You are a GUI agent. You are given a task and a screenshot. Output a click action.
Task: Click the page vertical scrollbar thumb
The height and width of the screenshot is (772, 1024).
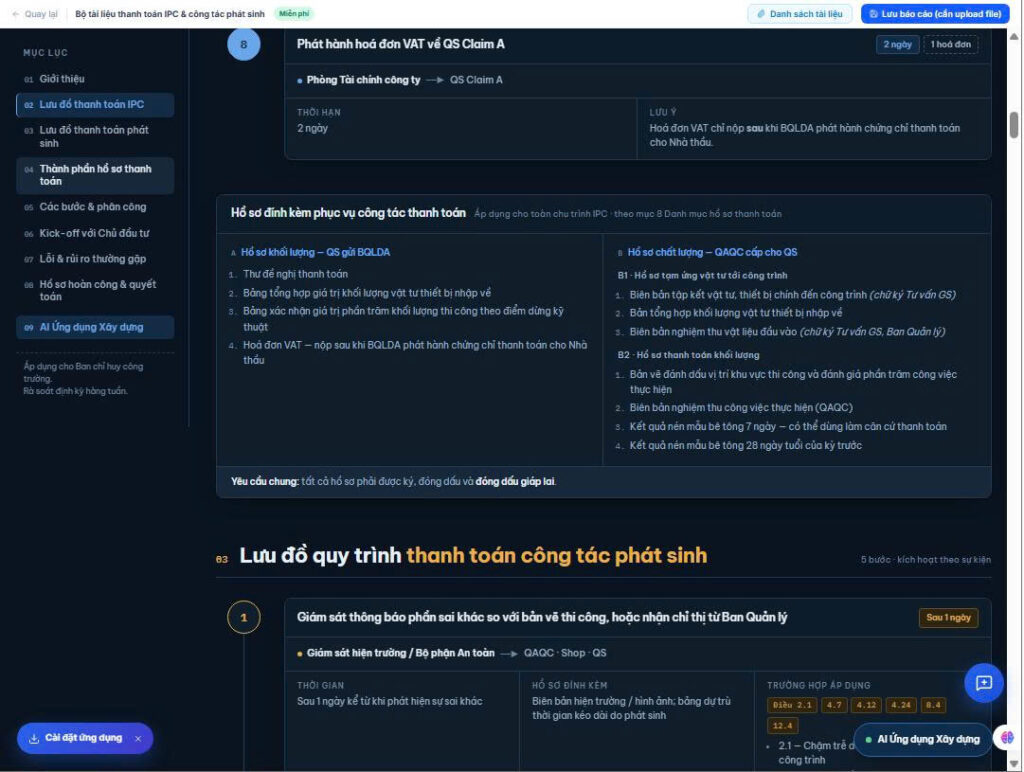pos(1014,125)
